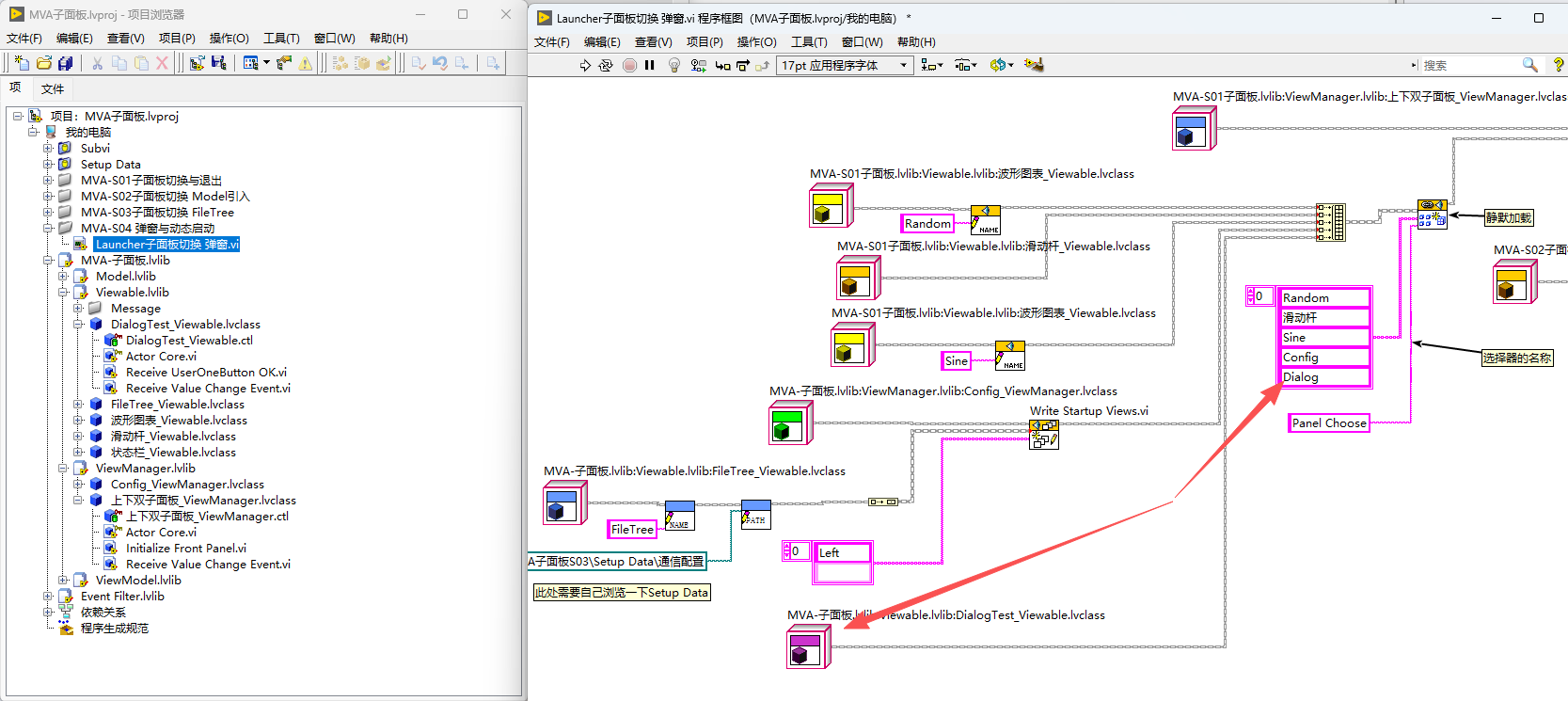Click the Open folder icon in project toolbar
The image size is (1568, 701).
click(x=43, y=63)
